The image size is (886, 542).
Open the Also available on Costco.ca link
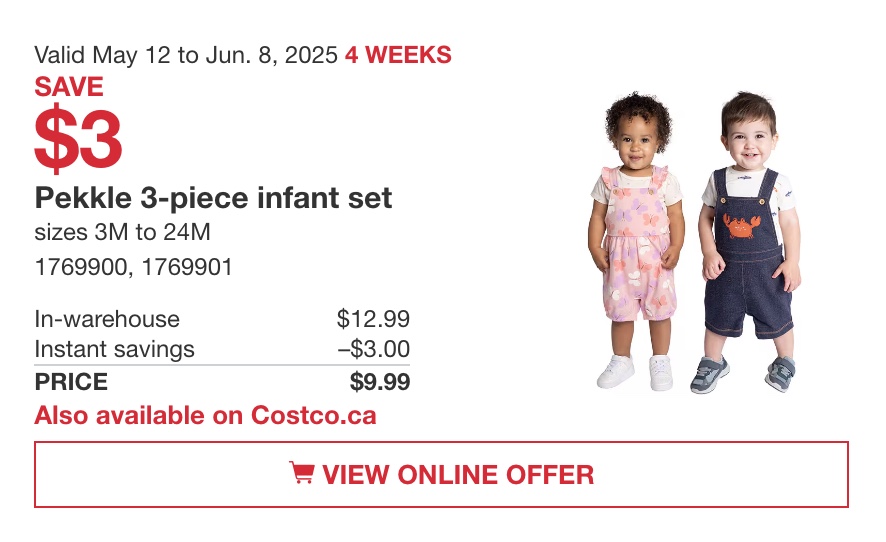coord(205,415)
